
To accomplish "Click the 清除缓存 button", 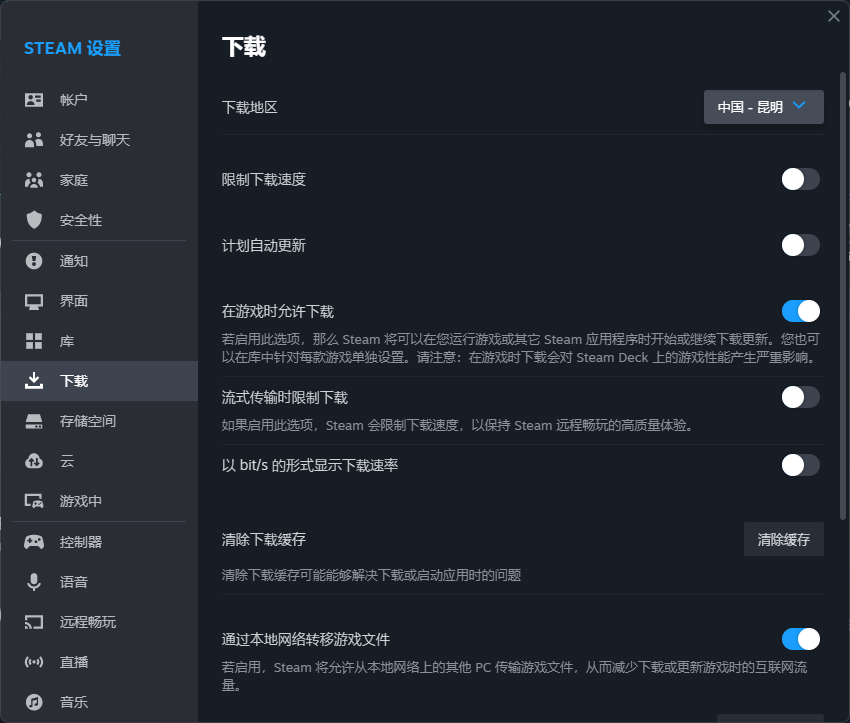I will [x=783, y=539].
